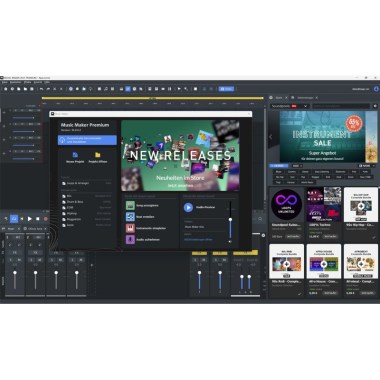
Task: Open the Afro House bundle thumbnail
Action: 324,261
